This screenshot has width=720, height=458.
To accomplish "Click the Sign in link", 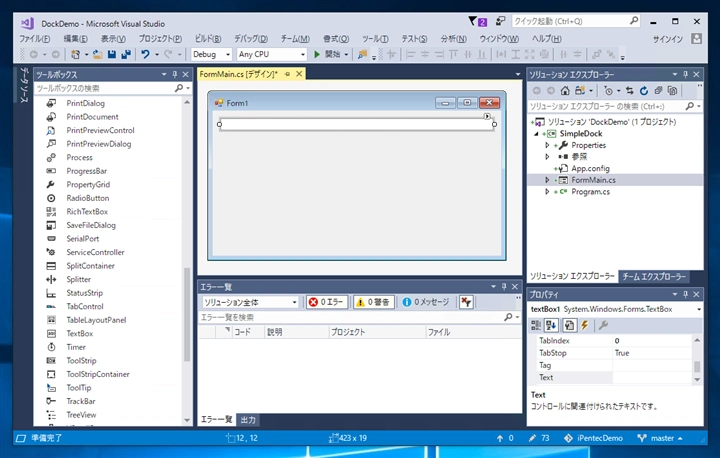I will [x=668, y=39].
